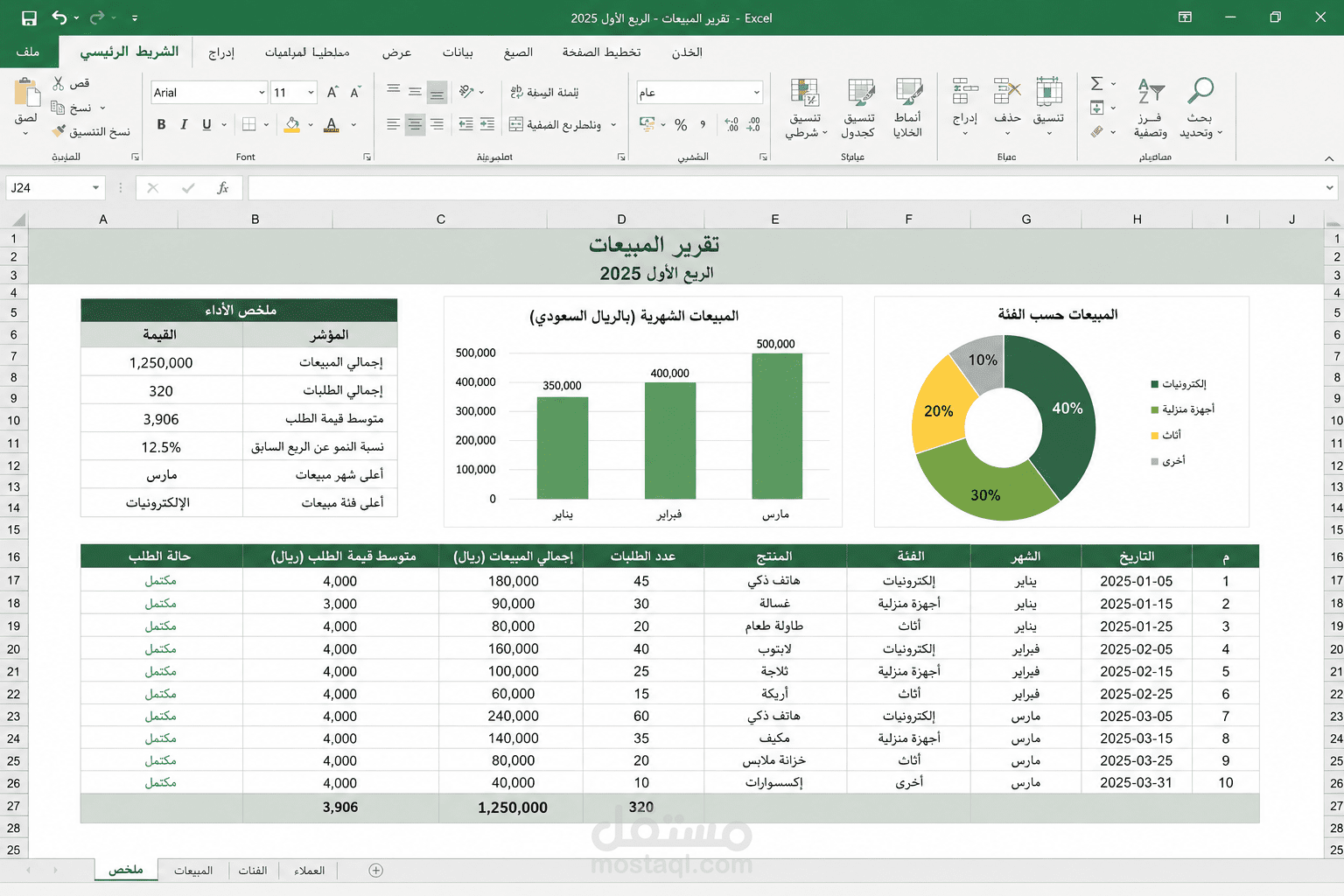The image size is (1344, 896).
Task: Open Conditional Formatting menu
Action: [805, 108]
